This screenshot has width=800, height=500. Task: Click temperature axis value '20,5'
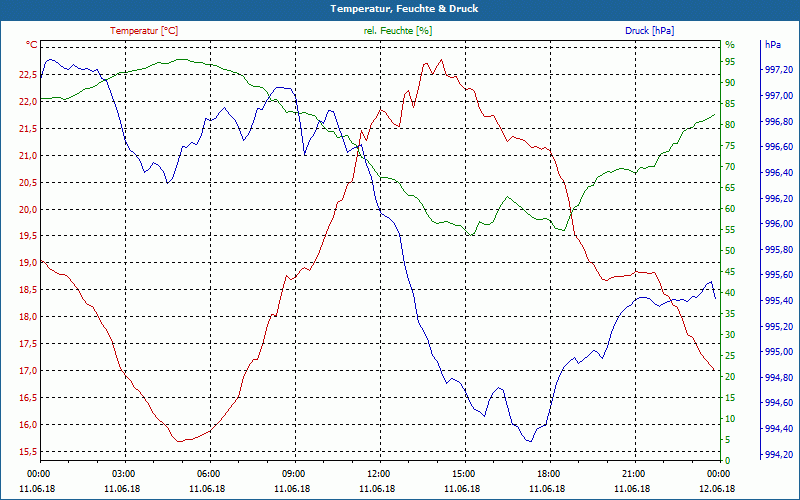[x=28, y=183]
